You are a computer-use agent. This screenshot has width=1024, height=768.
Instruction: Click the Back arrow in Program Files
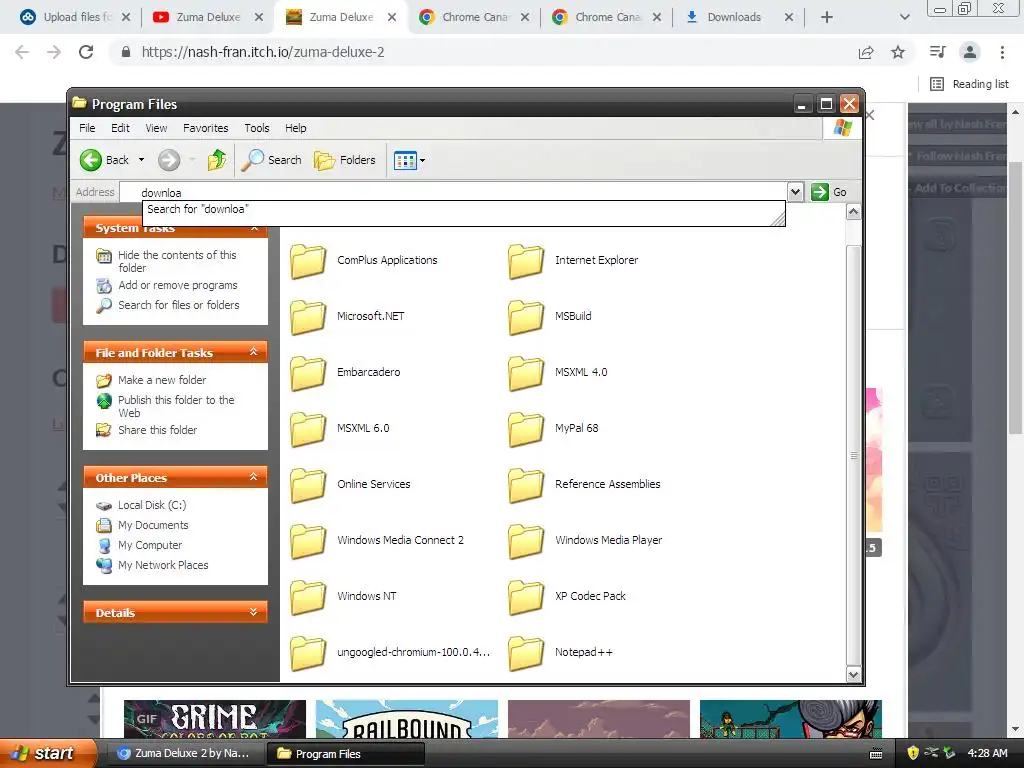click(x=91, y=160)
